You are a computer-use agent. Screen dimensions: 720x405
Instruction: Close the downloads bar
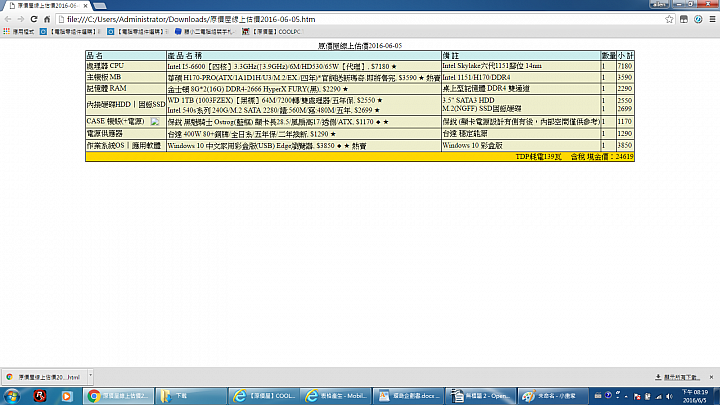click(711, 377)
